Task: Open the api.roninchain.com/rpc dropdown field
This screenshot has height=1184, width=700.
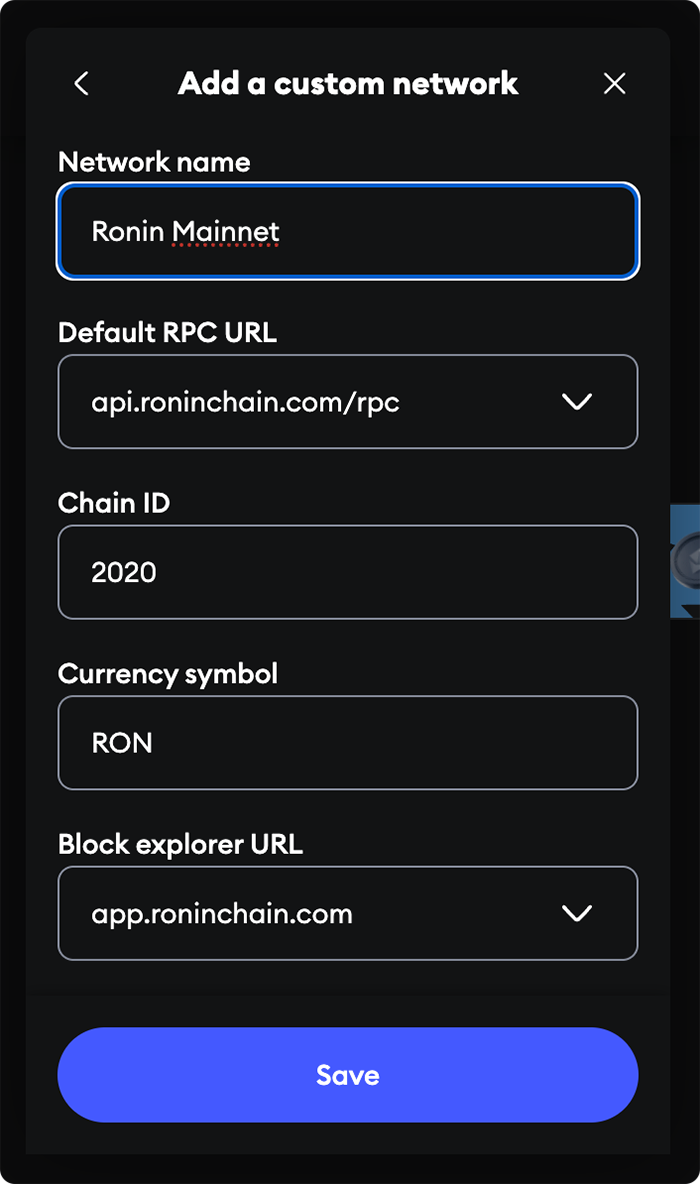Action: (348, 402)
